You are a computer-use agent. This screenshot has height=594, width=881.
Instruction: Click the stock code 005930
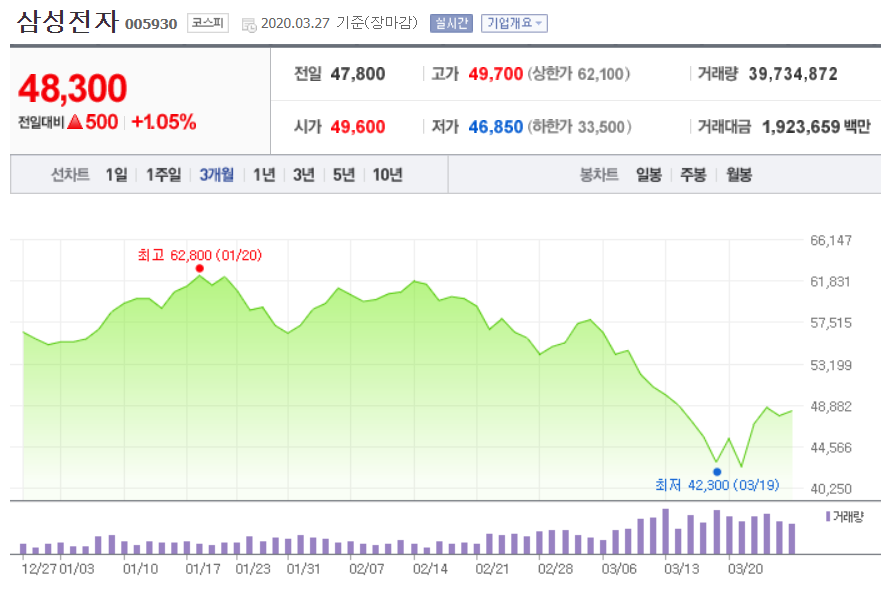coord(151,24)
